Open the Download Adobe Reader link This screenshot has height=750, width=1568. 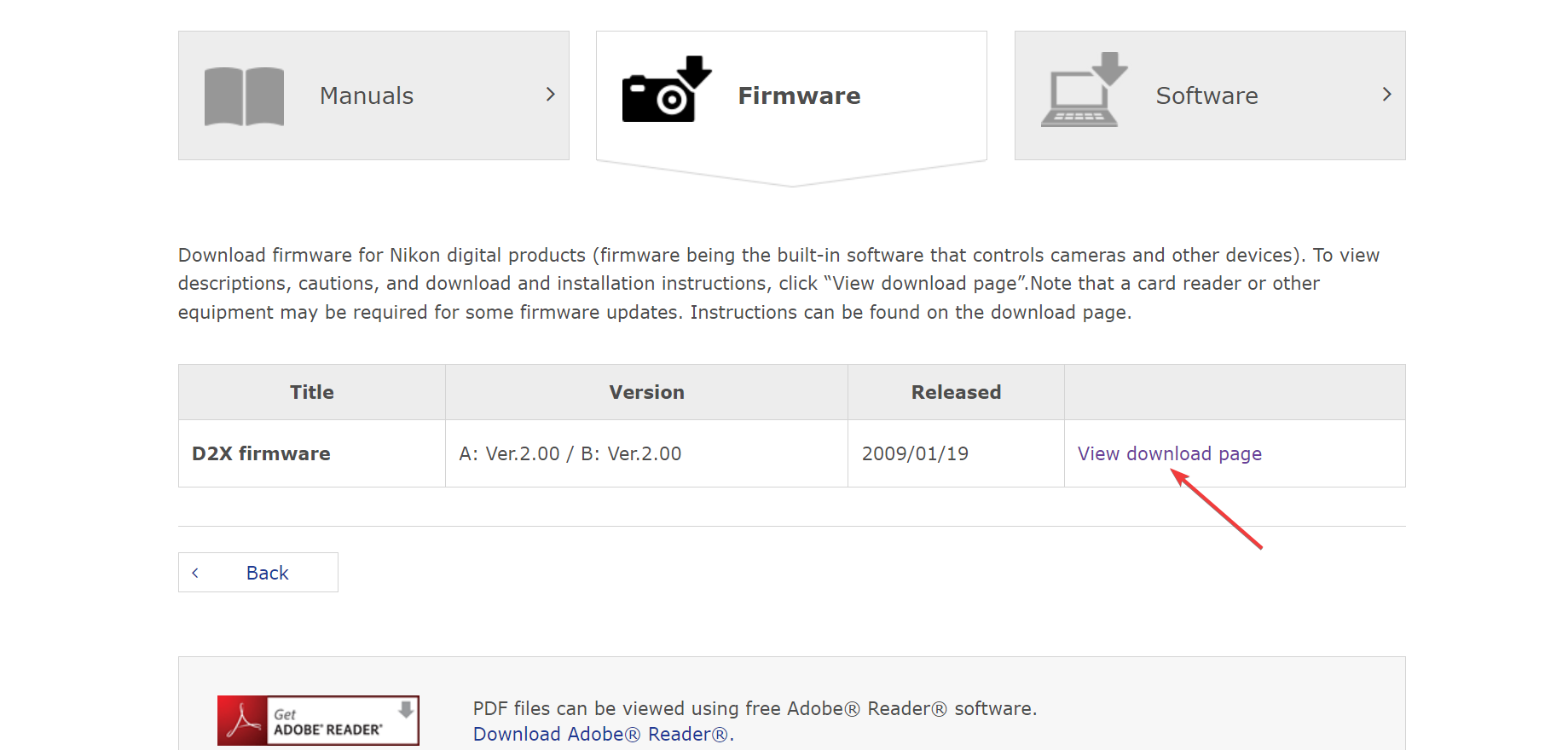pyautogui.click(x=603, y=734)
